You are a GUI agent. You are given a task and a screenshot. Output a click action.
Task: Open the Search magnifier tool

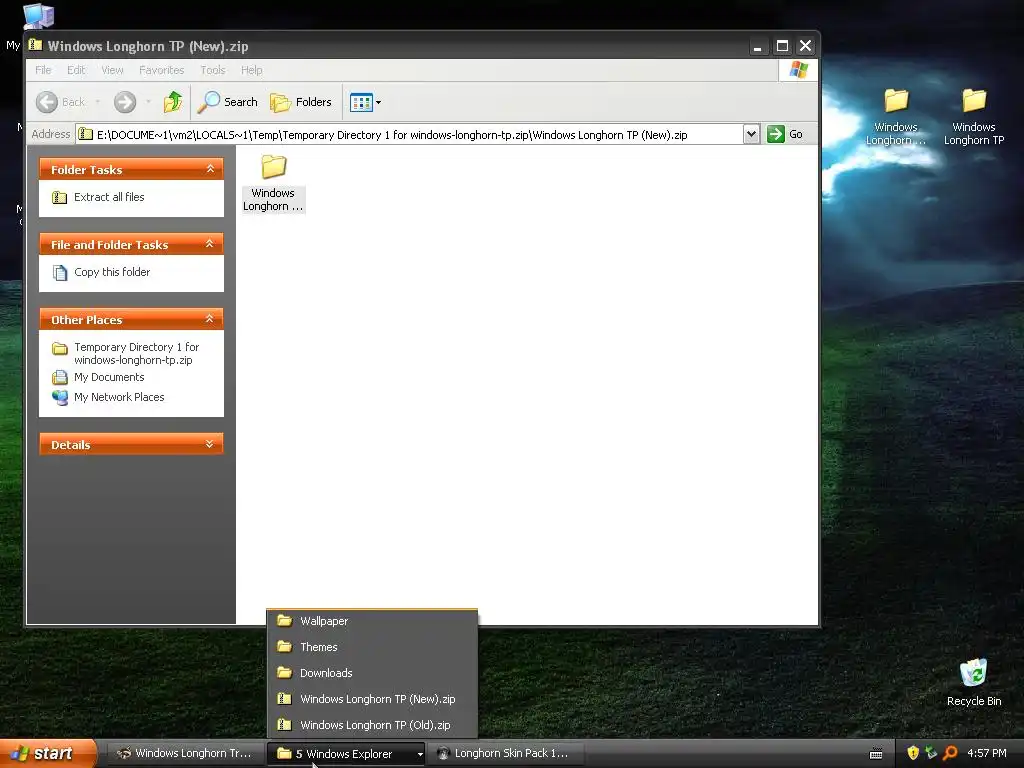pos(228,102)
